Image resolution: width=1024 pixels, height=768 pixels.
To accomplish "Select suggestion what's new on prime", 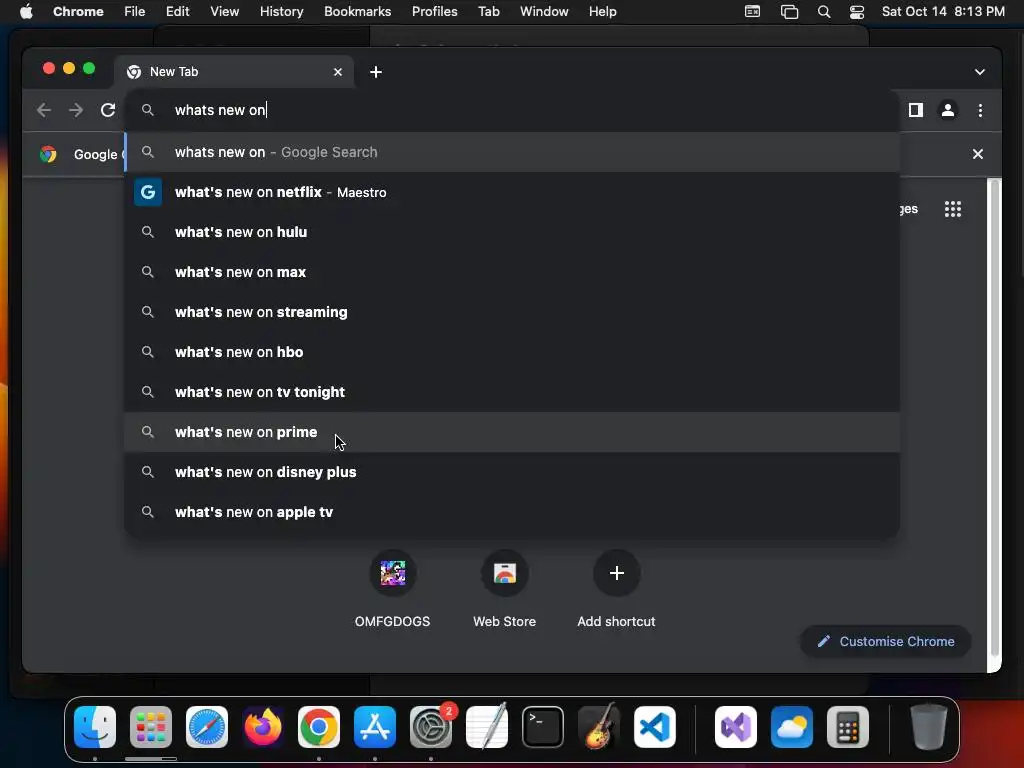I will 512,432.
